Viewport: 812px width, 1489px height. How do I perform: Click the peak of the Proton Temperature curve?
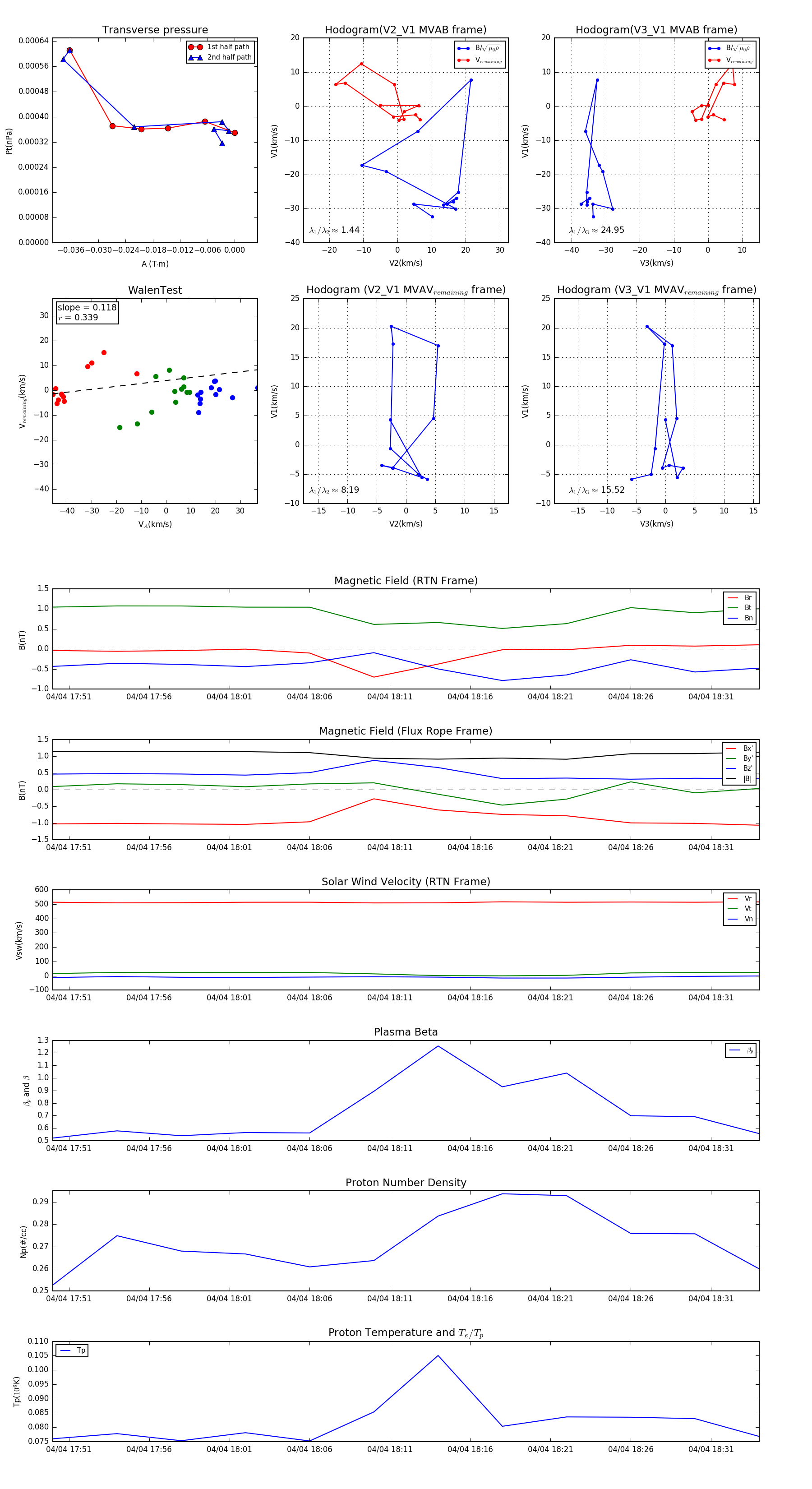click(438, 1355)
